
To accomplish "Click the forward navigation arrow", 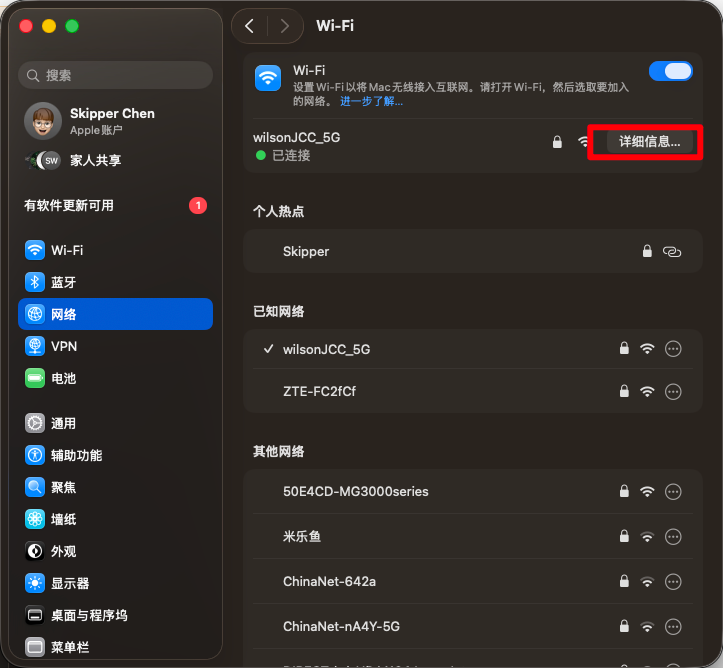I will [285, 26].
